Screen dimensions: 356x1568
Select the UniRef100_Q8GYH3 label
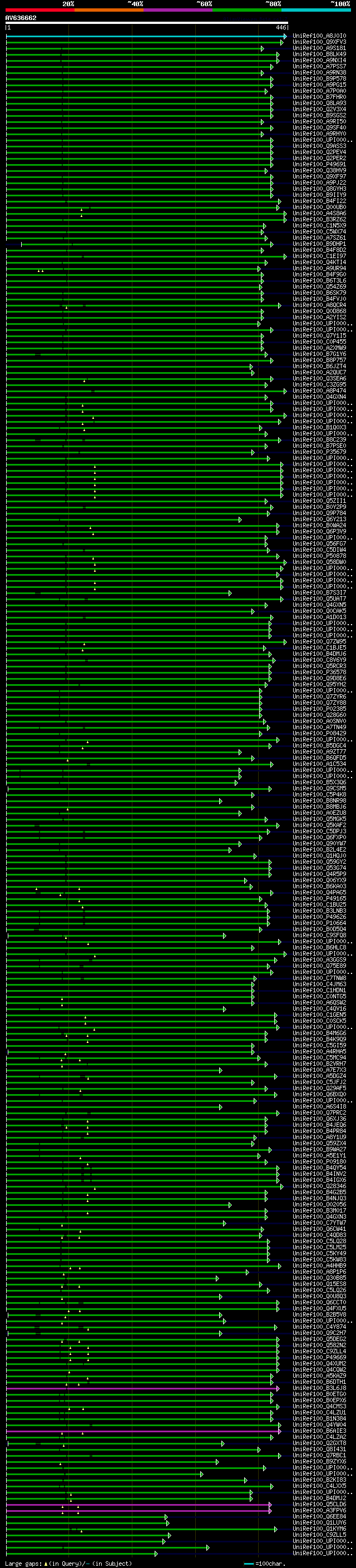pos(319,189)
